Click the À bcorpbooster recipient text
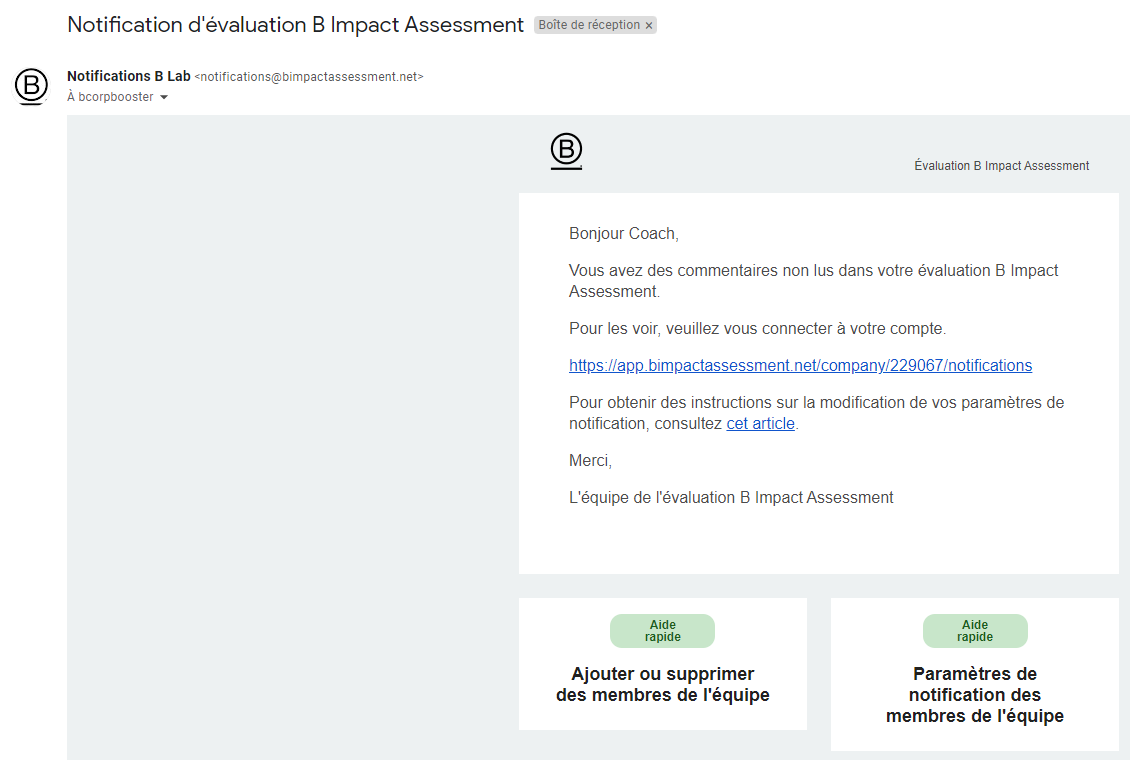This screenshot has width=1130, height=760. [x=110, y=97]
